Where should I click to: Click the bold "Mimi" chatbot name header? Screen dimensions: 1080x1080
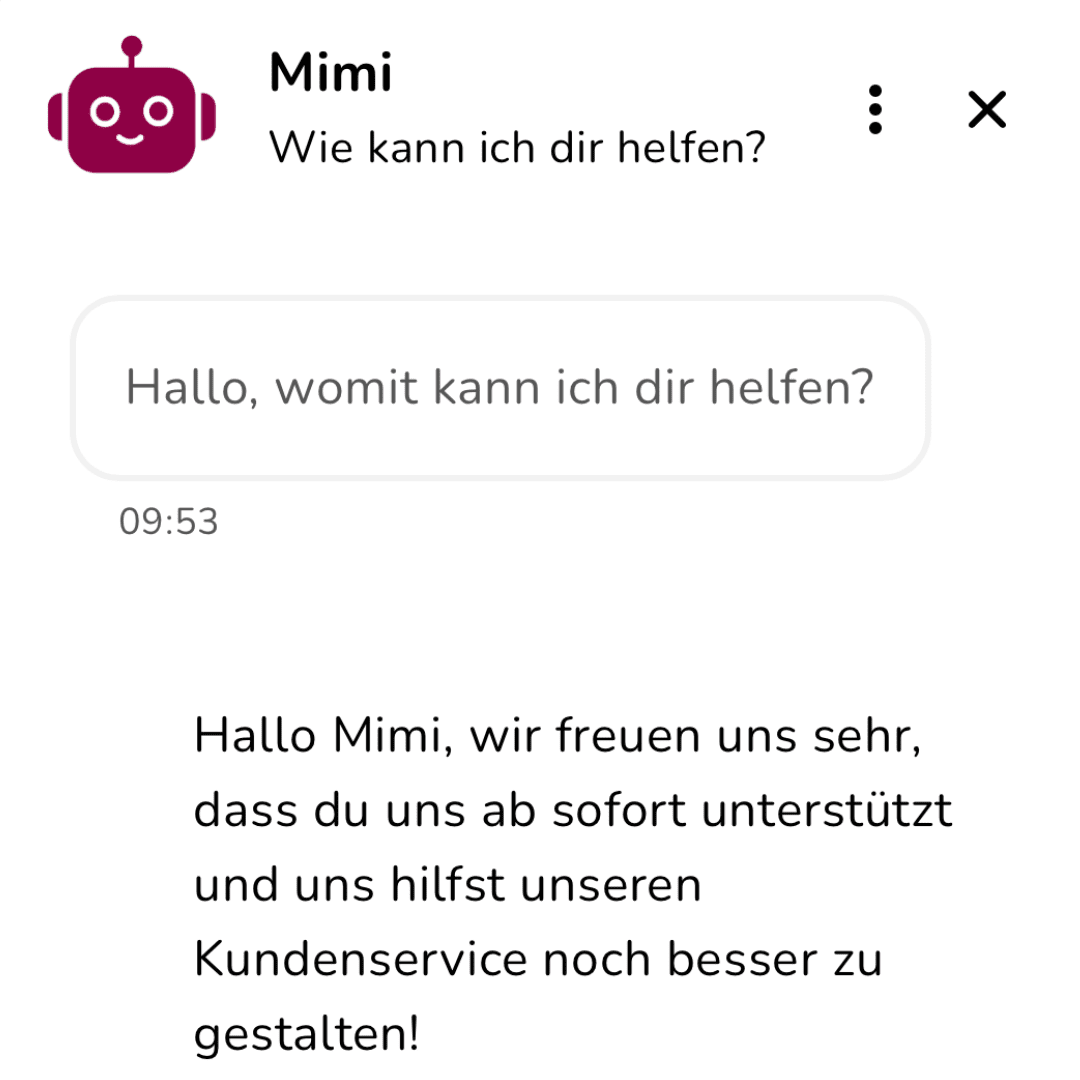(x=331, y=73)
